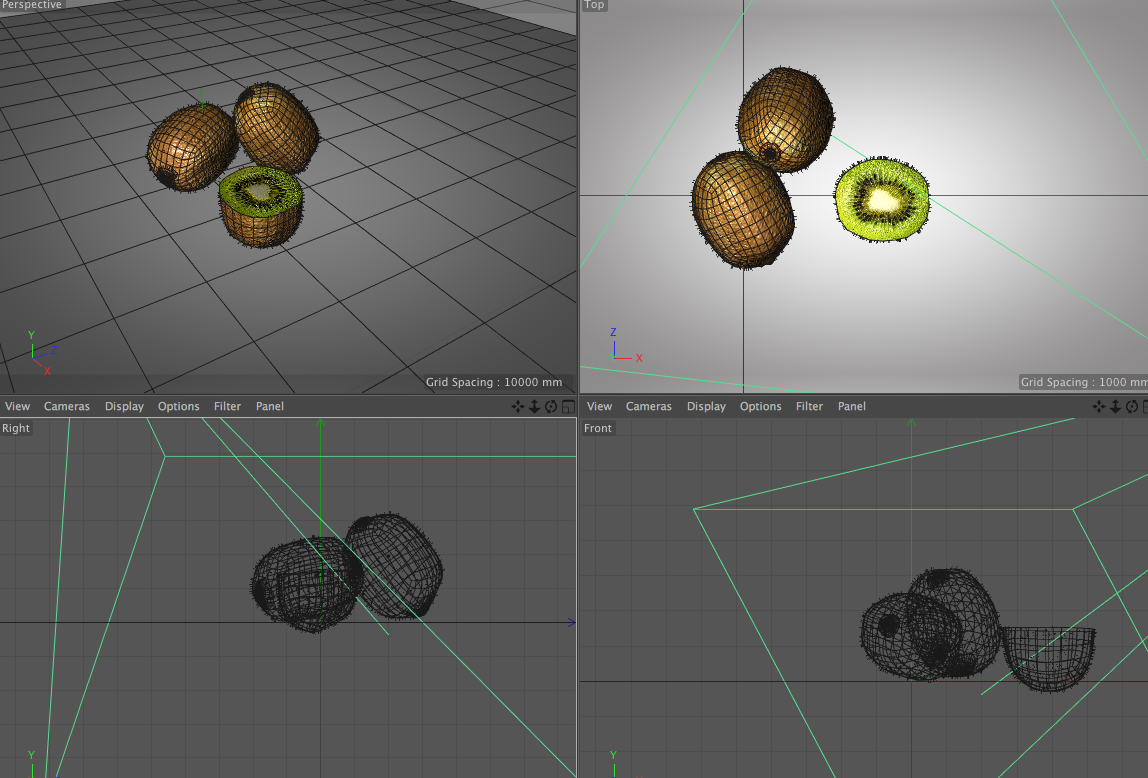Select the sliced kiwi half in Perspective view

pos(261,206)
